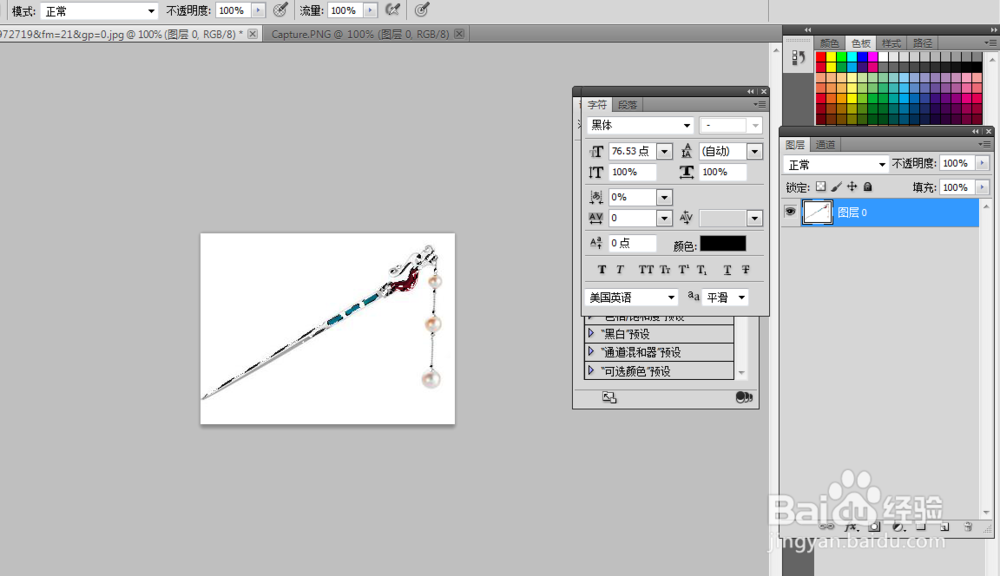The height and width of the screenshot is (576, 1000).
Task: Lock layer position with the move icon
Action: pyautogui.click(x=851, y=187)
